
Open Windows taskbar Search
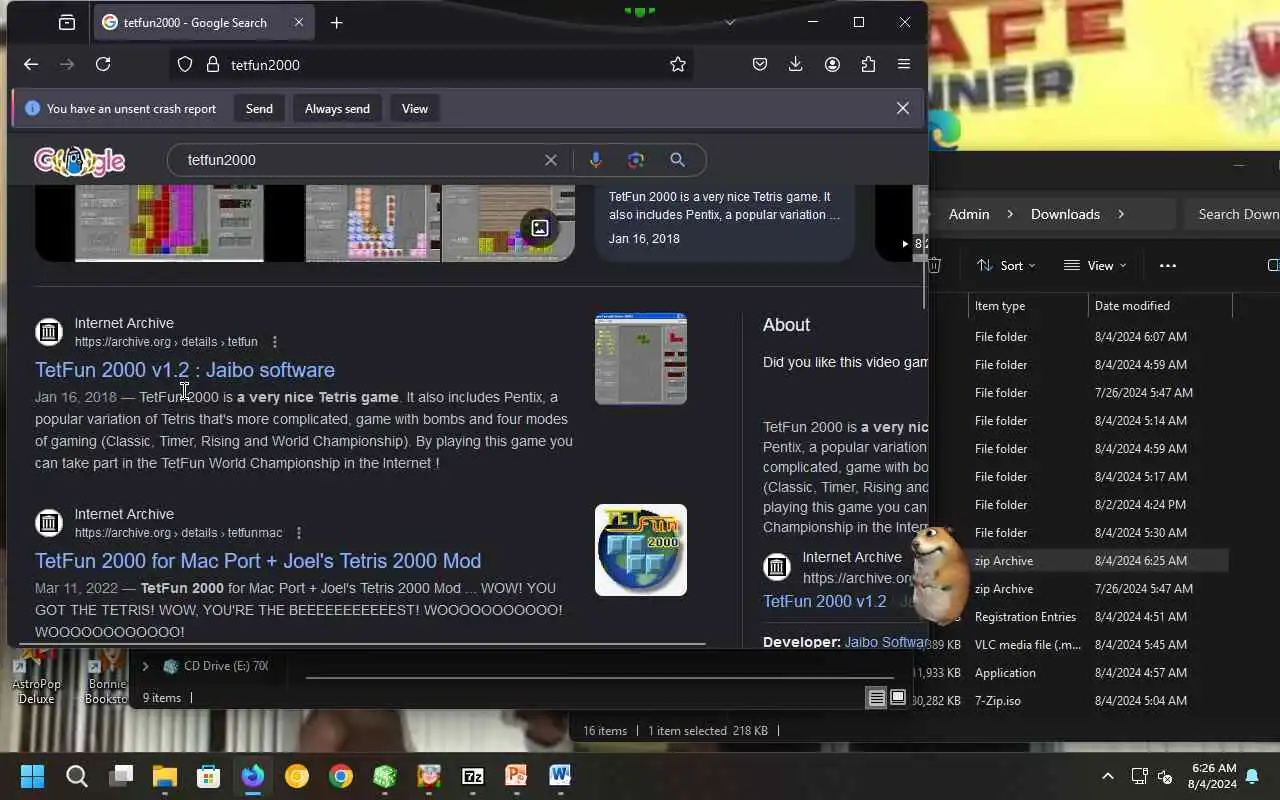(x=77, y=776)
